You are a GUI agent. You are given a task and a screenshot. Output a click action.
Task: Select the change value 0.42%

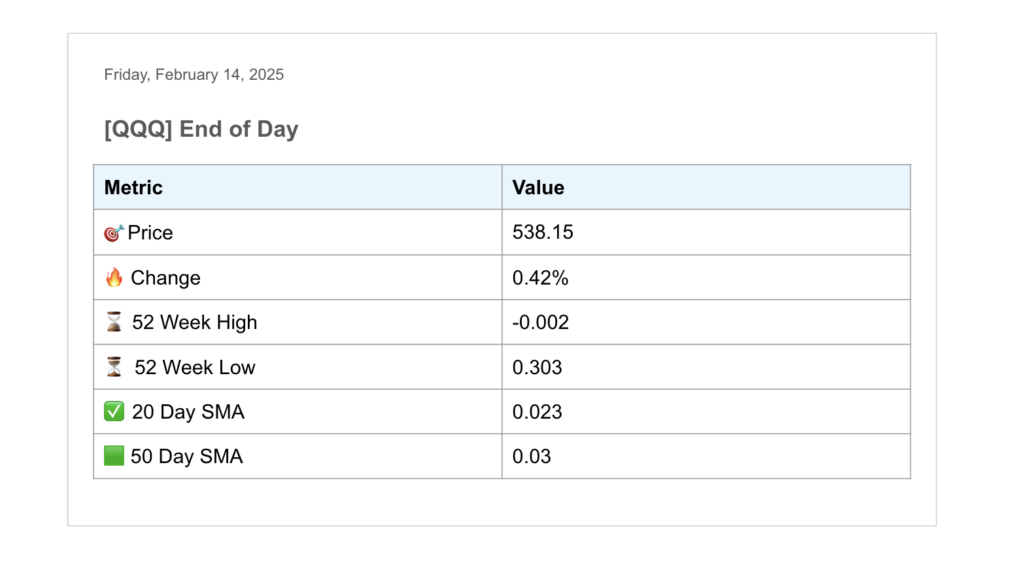click(x=540, y=278)
